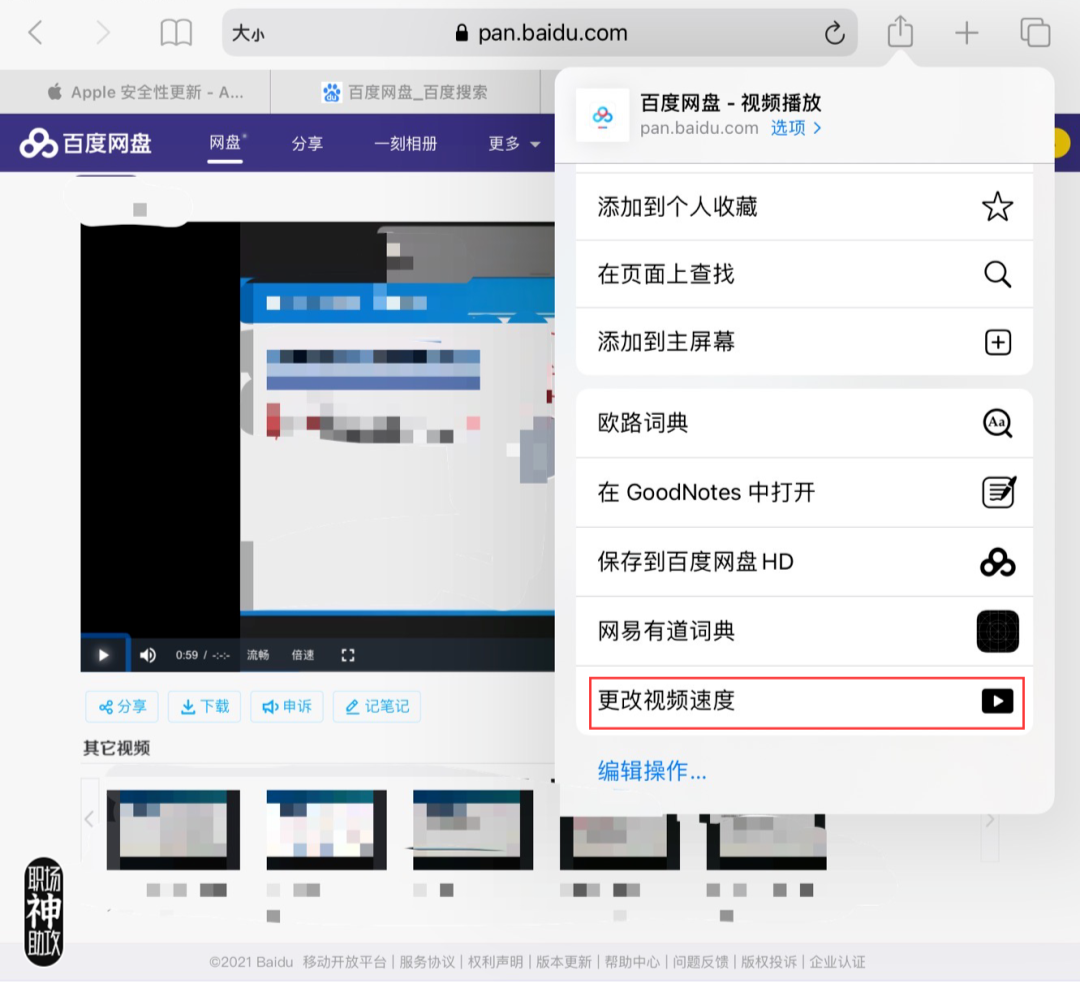Switch to the 百度网盘_百度搜索 tab
The width and height of the screenshot is (1080, 987).
pos(405,92)
